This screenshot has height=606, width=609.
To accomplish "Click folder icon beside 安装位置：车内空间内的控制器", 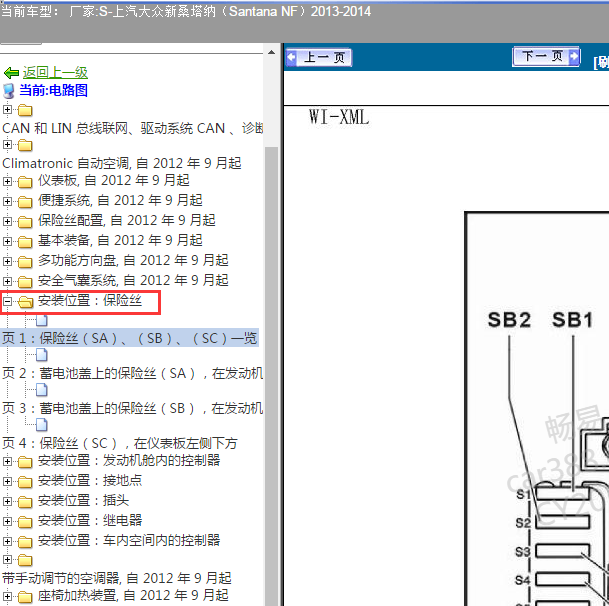I will pyautogui.click(x=25, y=542).
